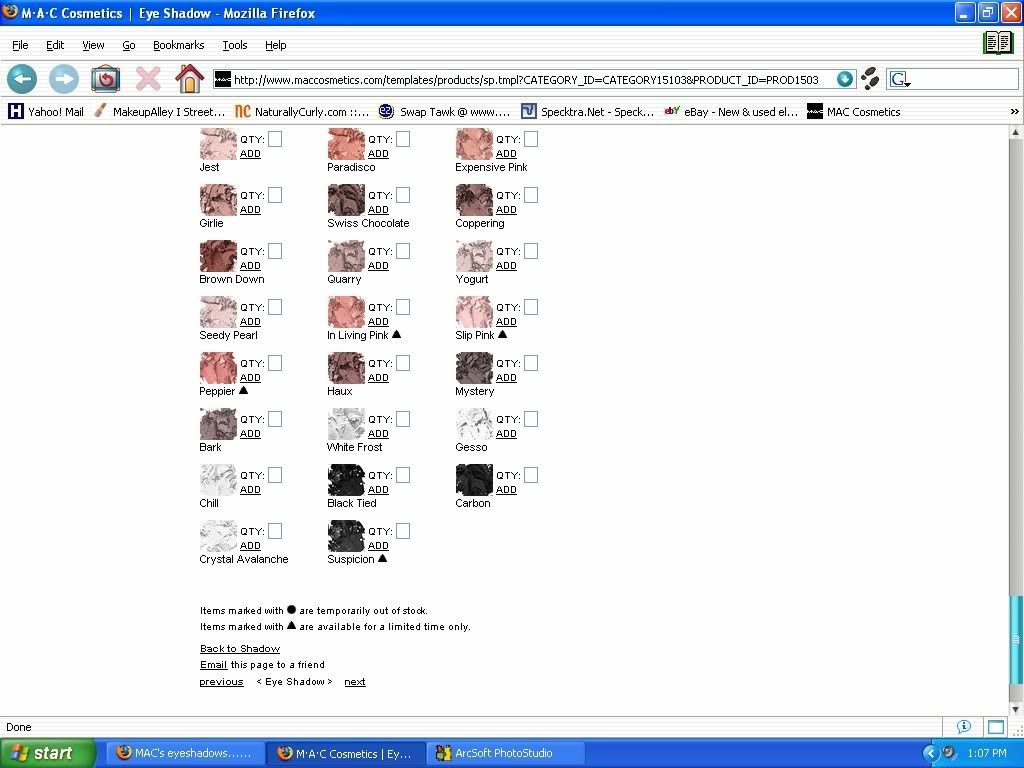Check the QTY box for Paradisco
The image size is (1024, 768).
coord(403,138)
